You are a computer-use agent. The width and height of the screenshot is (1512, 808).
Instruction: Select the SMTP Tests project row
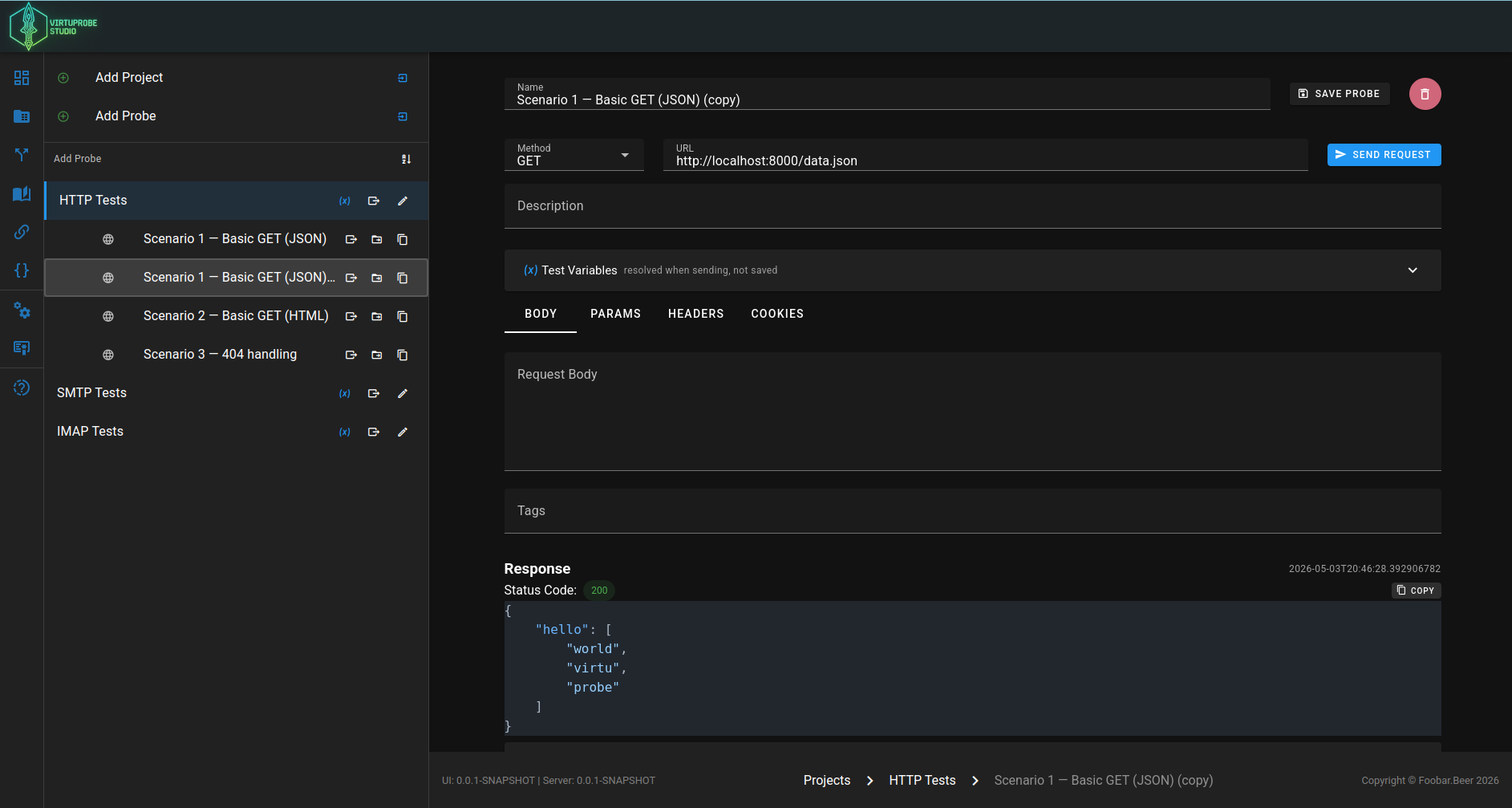[236, 393]
